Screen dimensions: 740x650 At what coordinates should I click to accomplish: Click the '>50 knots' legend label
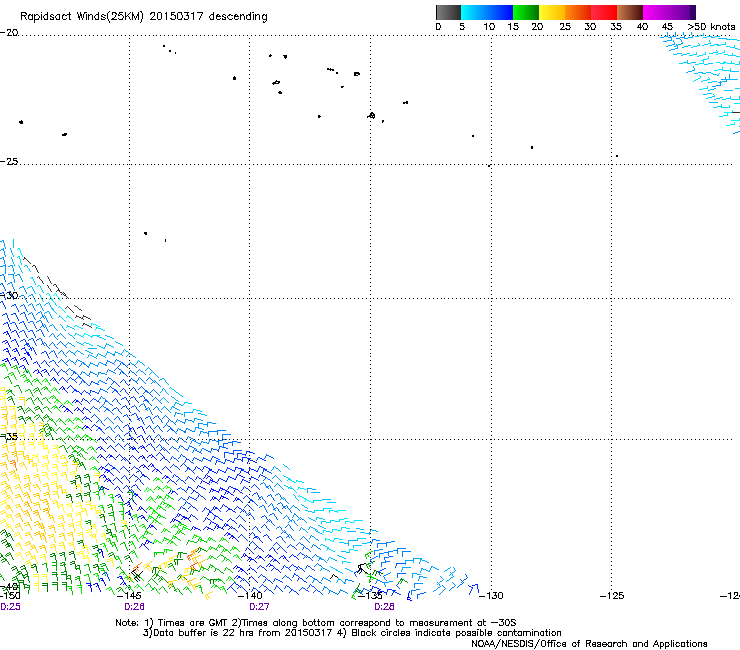coord(711,27)
